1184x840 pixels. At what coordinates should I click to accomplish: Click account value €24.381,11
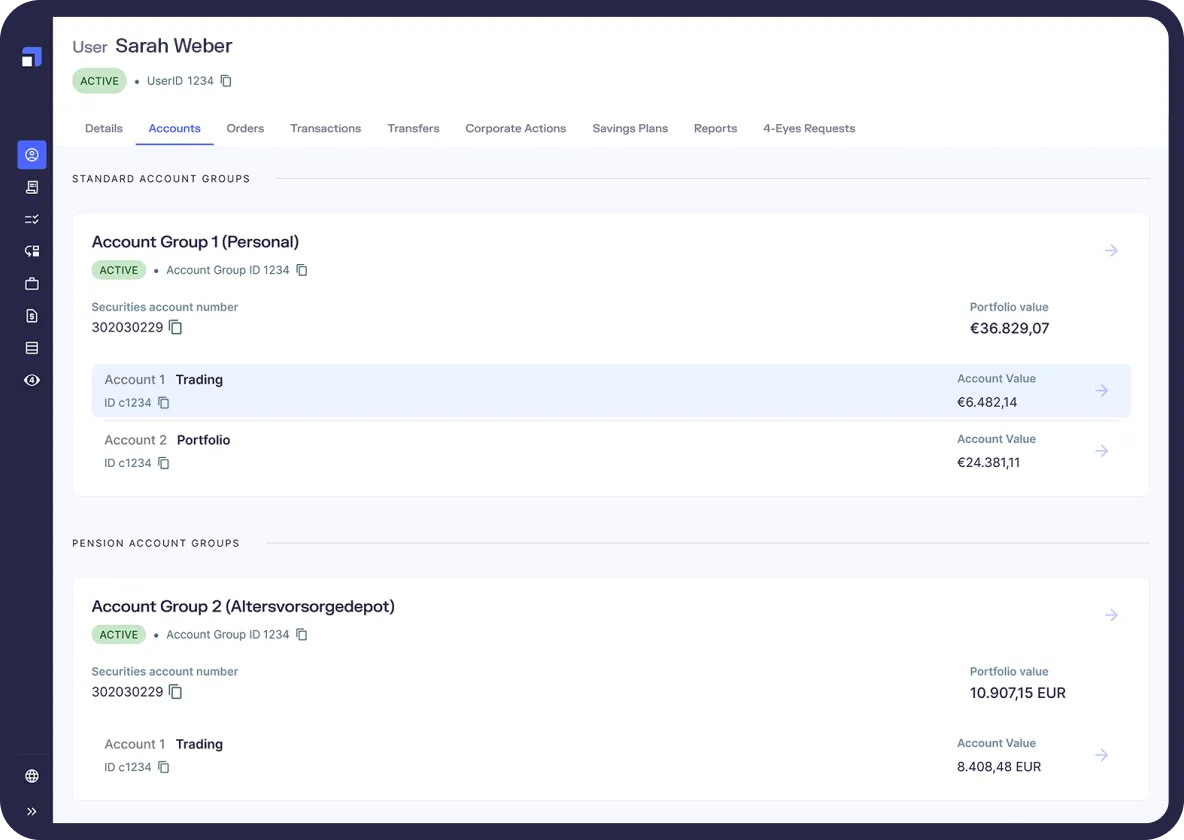(988, 462)
